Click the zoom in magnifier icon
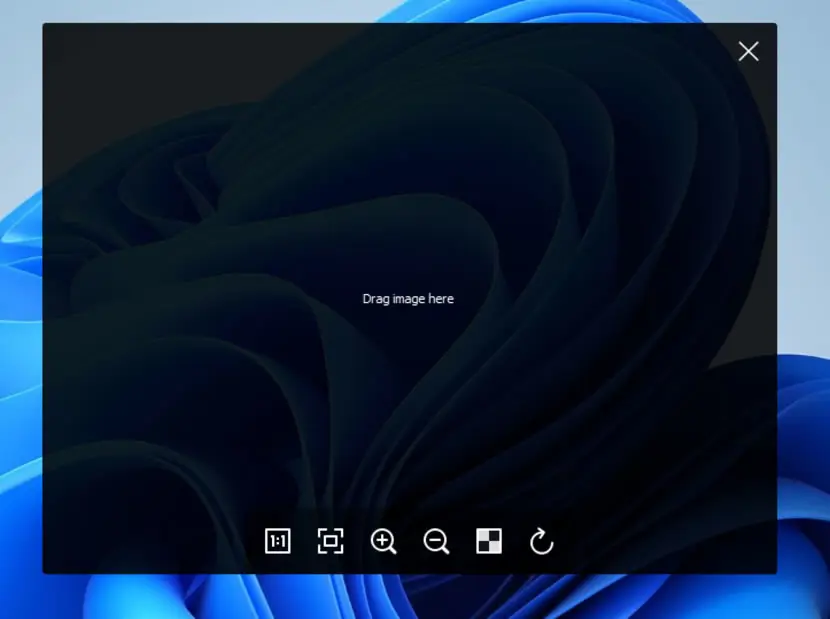 click(x=383, y=541)
